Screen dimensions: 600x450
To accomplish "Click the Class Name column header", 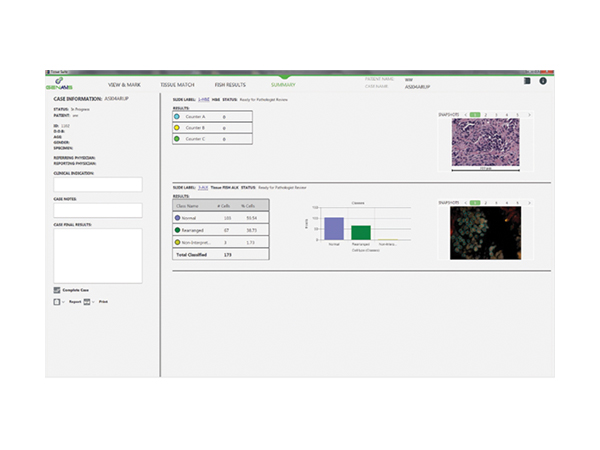I will pos(187,206).
